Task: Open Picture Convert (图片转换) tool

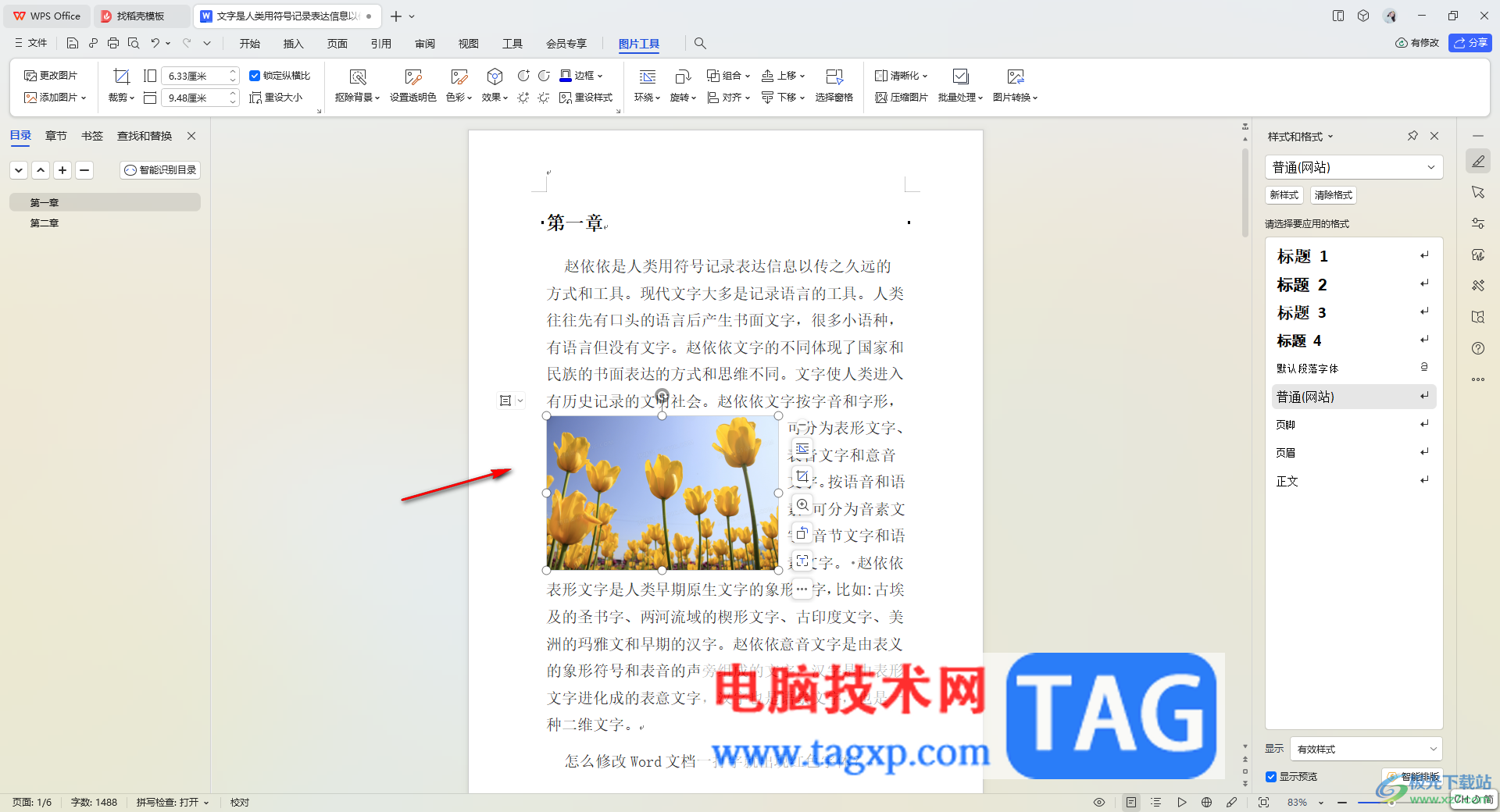Action: tap(1015, 86)
